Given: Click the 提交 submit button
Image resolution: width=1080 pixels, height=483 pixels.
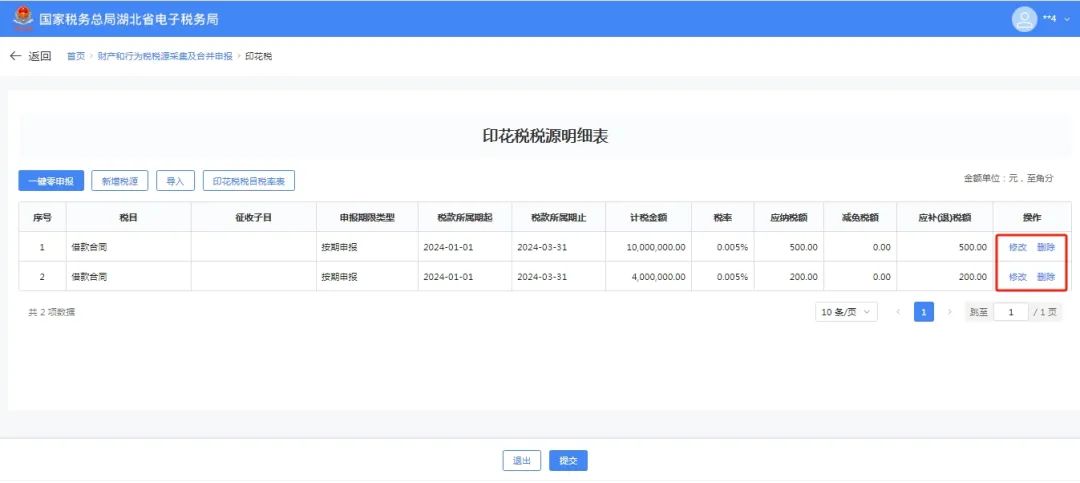Looking at the screenshot, I should click(568, 461).
